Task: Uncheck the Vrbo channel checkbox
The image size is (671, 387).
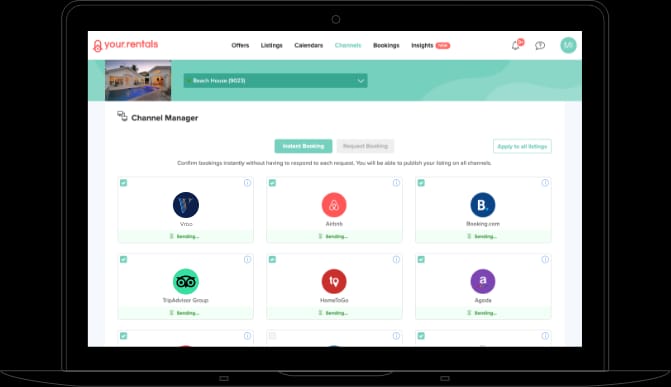Action: (124, 183)
